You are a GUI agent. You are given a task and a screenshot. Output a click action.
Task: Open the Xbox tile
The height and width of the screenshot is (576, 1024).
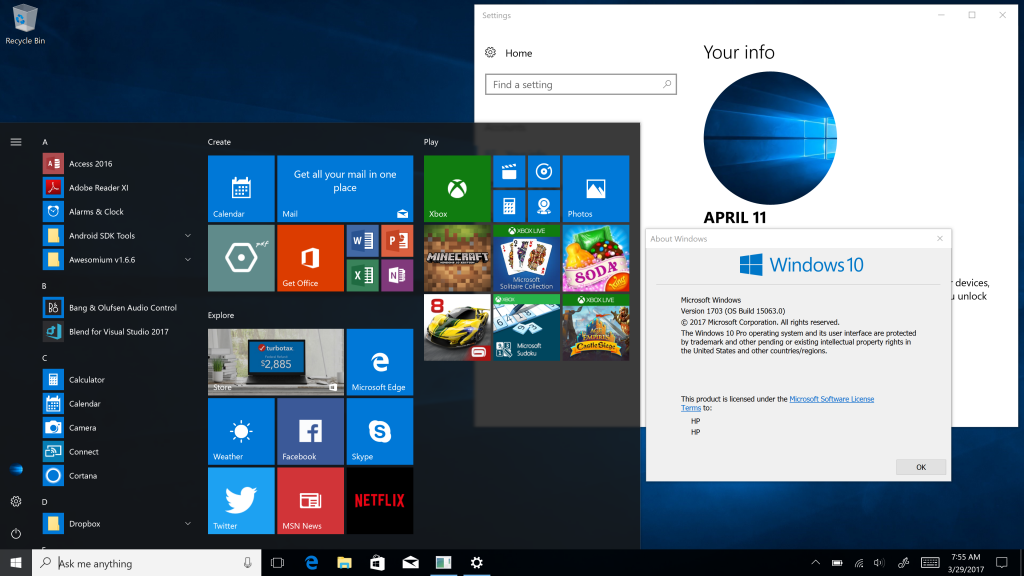[457, 188]
